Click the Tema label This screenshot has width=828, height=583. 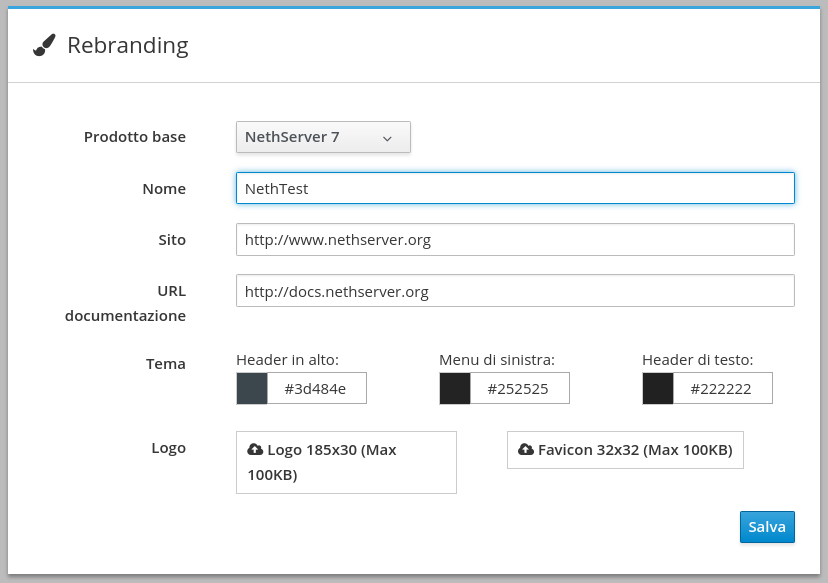[166, 364]
